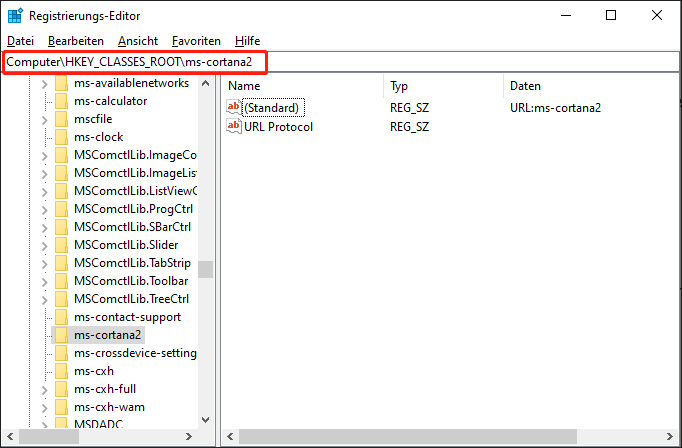
Task: Expand the MSComctlLib.TabStrip key
Action: point(44,264)
